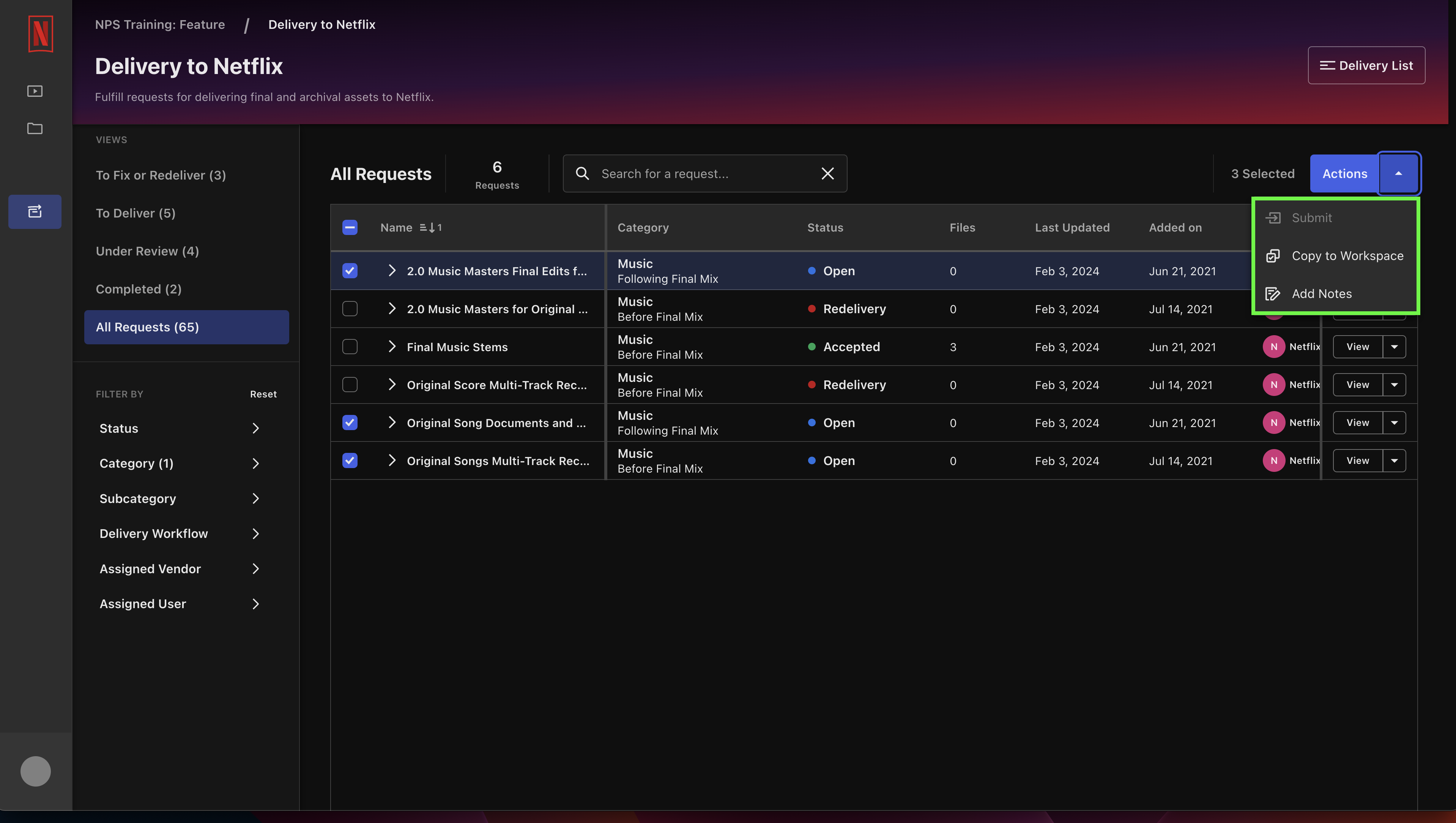Choose Copy to Workspace from menu
The height and width of the screenshot is (823, 1456).
tap(1335, 255)
